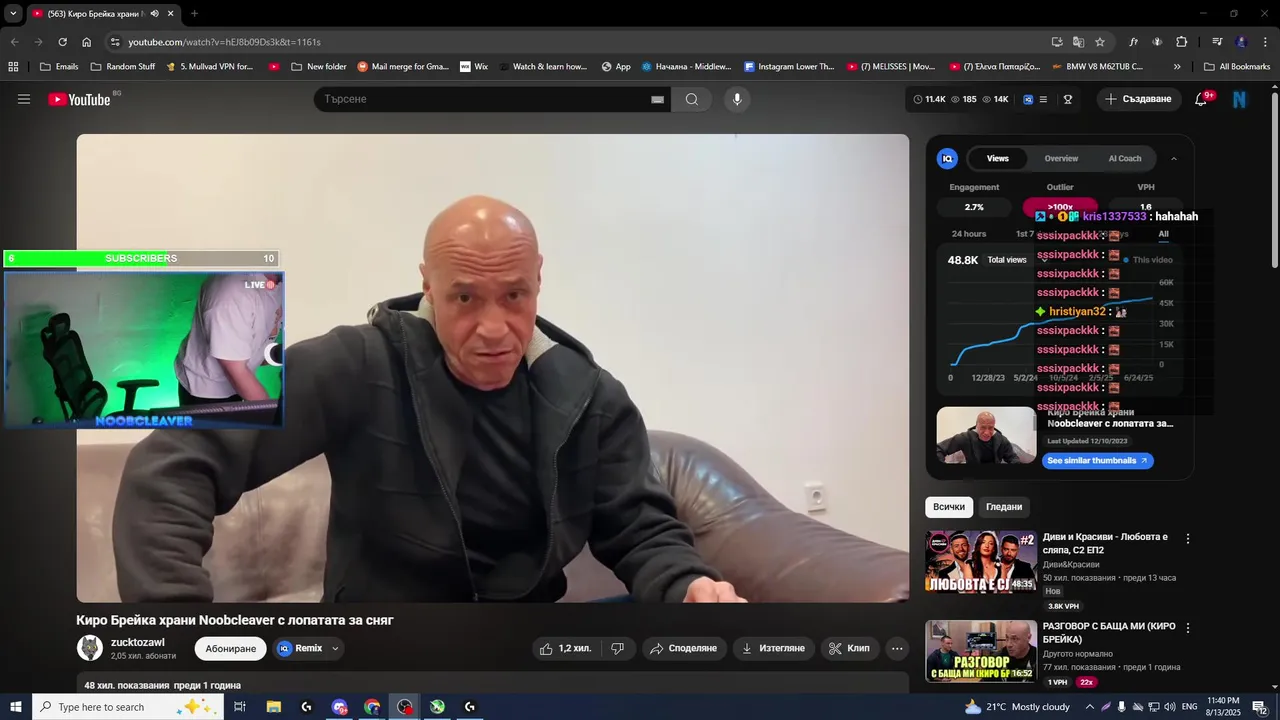Open Chrome from the taskbar

[x=372, y=707]
